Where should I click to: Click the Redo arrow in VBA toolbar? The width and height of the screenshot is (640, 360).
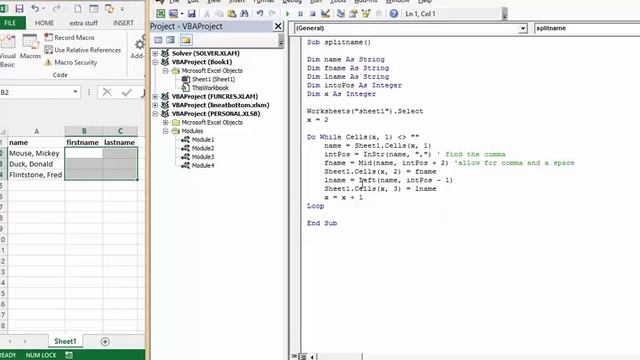tap(272, 13)
